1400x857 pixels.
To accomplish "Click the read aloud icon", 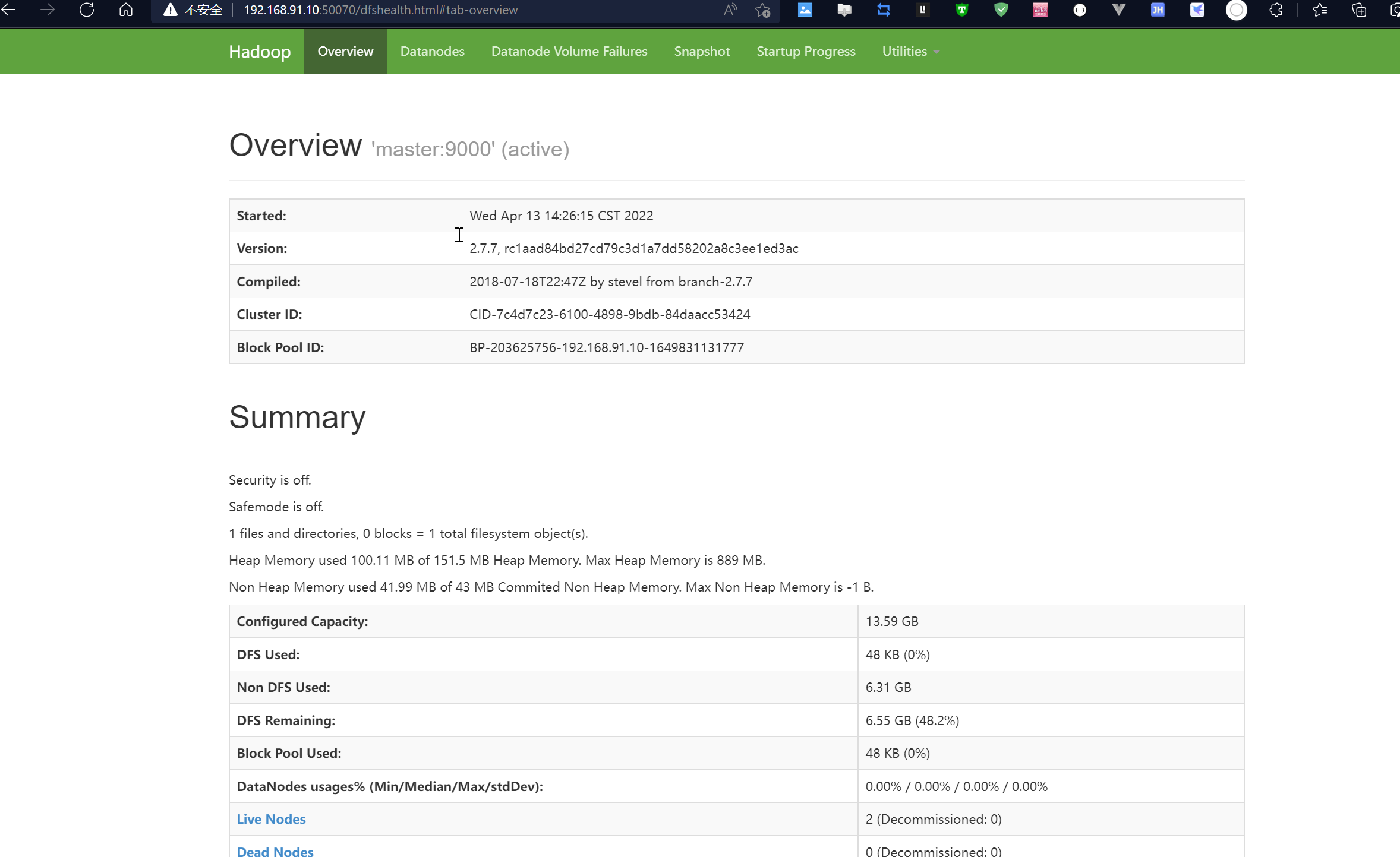I will [x=730, y=10].
